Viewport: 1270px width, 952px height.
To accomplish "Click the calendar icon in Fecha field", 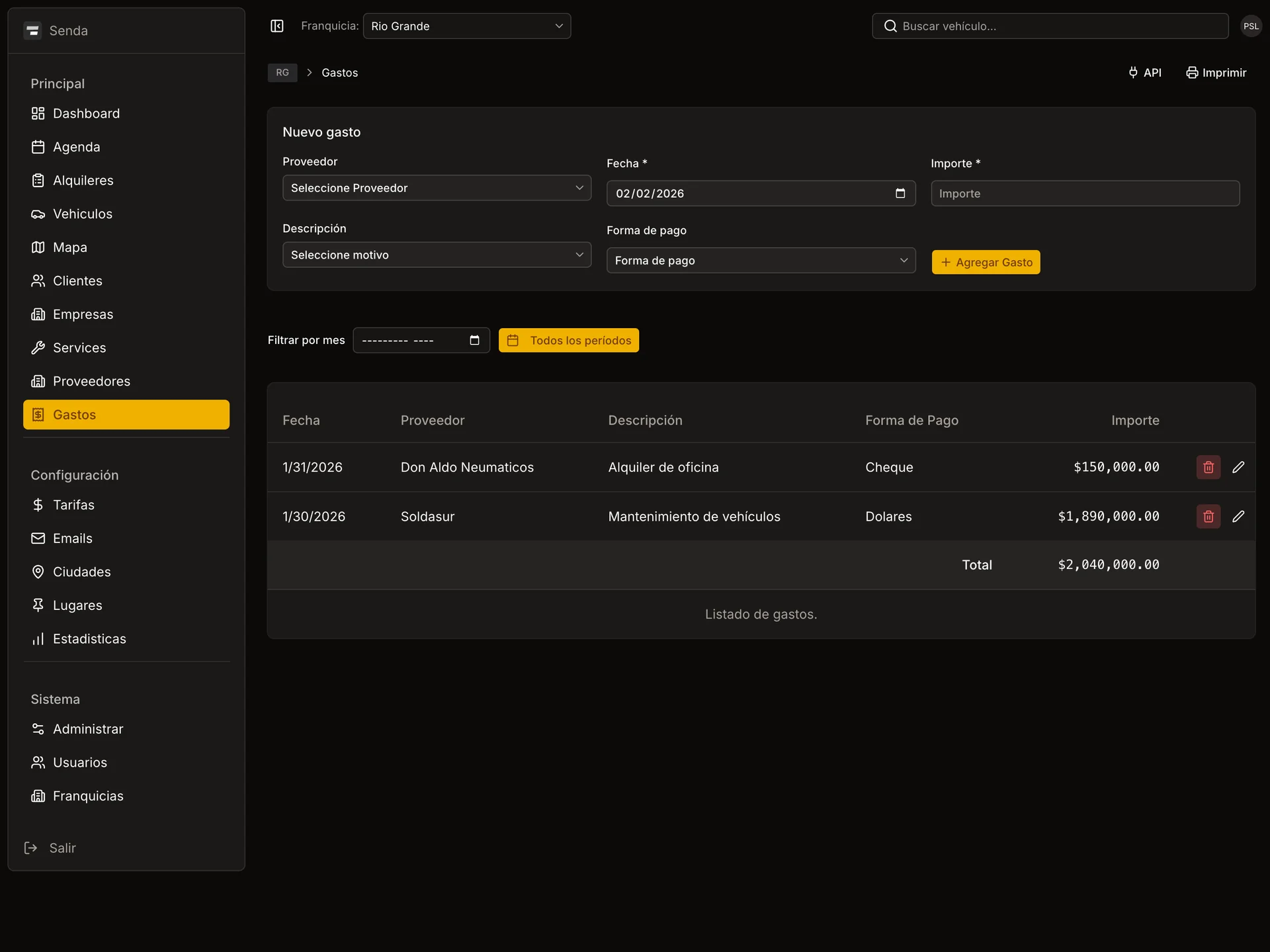I will [900, 193].
